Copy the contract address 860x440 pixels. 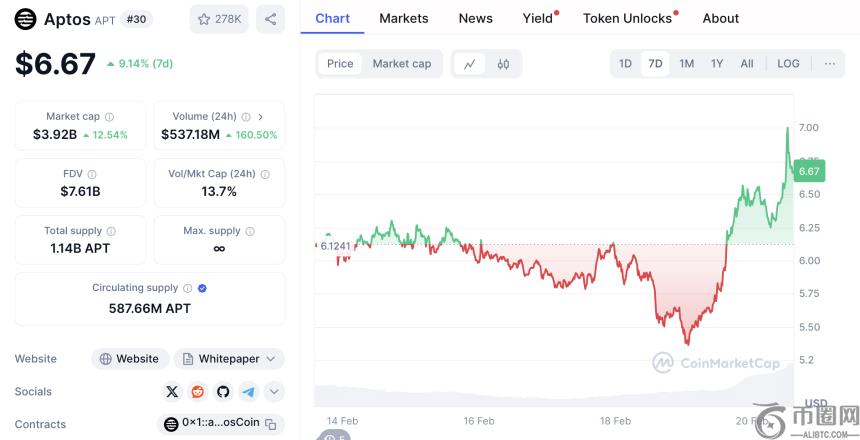(271, 424)
